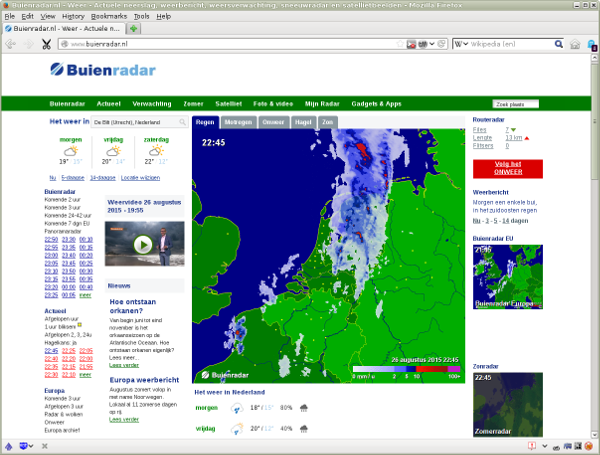Switch to the Motregen radar tab
Viewport: 600px width, 455px height.
(238, 122)
